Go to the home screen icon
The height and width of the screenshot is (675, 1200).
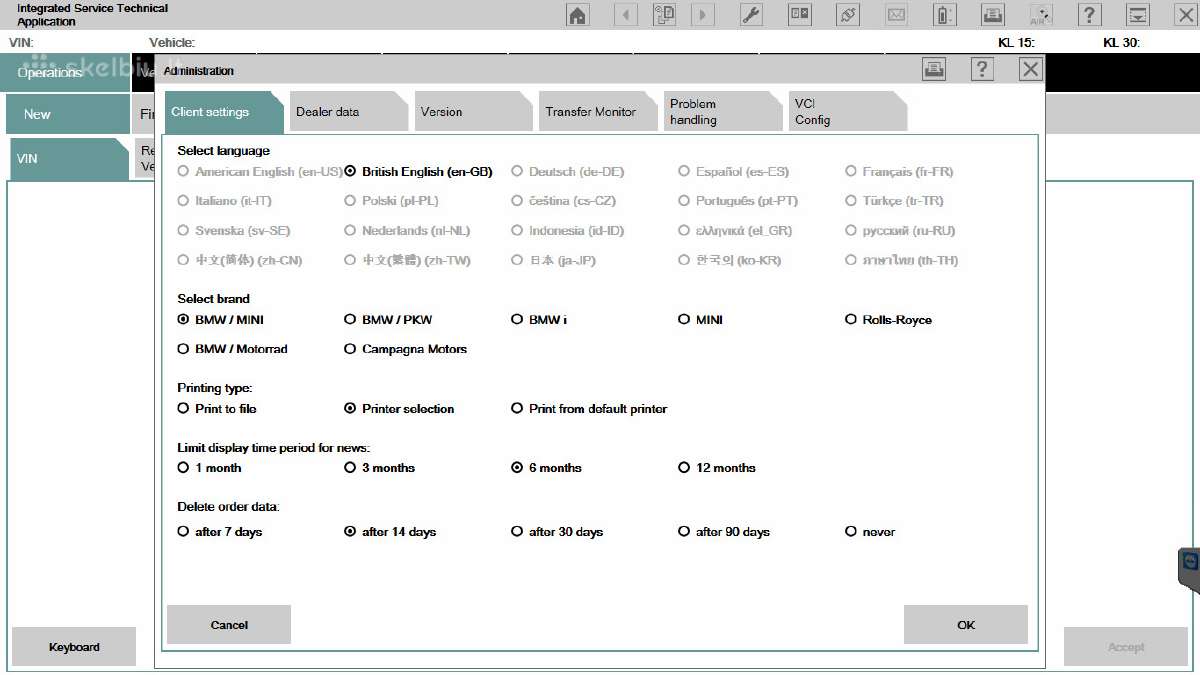pos(578,15)
